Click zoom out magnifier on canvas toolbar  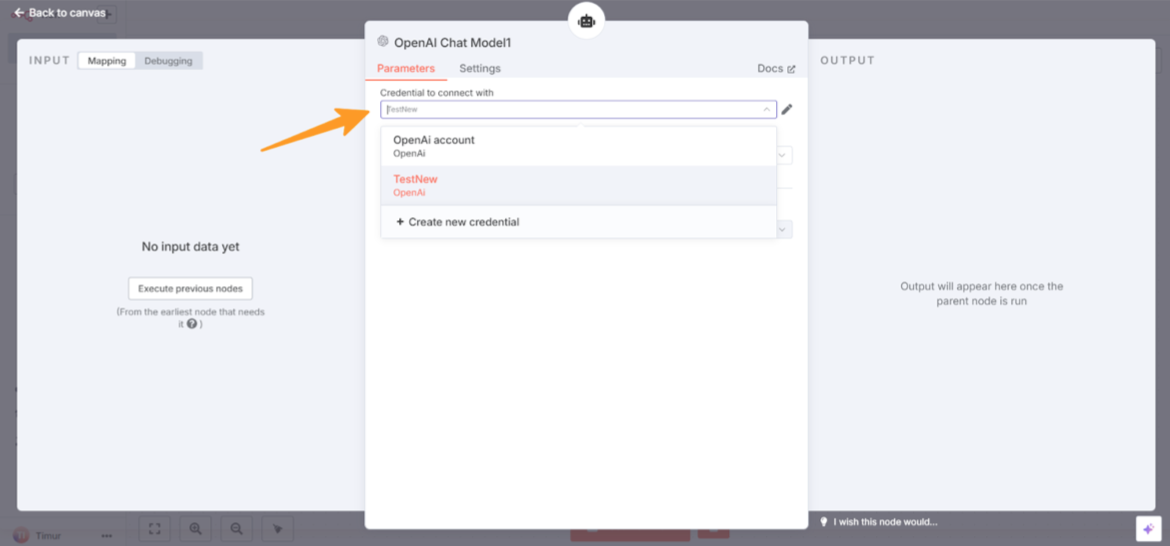[x=237, y=528]
